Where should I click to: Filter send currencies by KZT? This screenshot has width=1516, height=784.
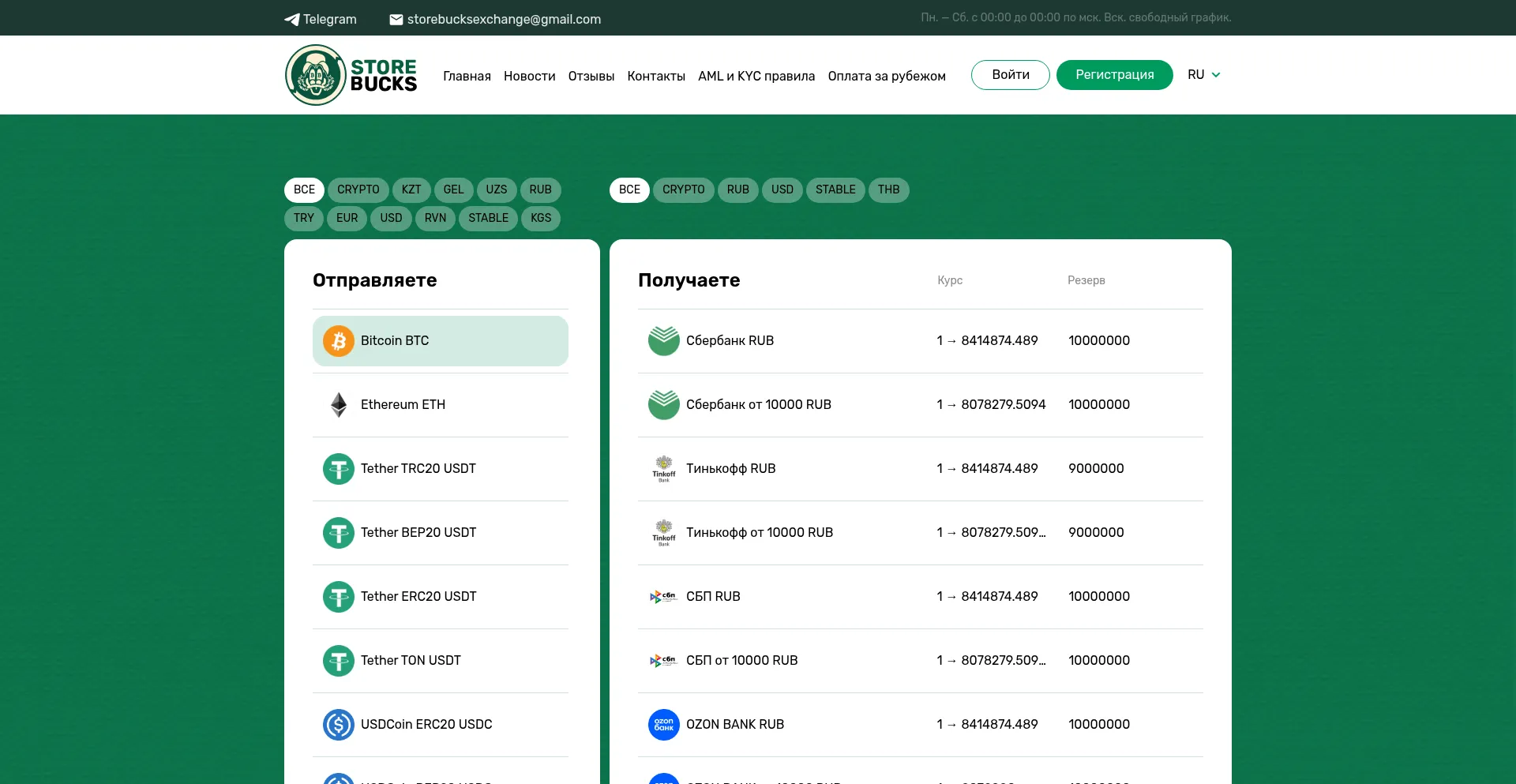point(411,189)
